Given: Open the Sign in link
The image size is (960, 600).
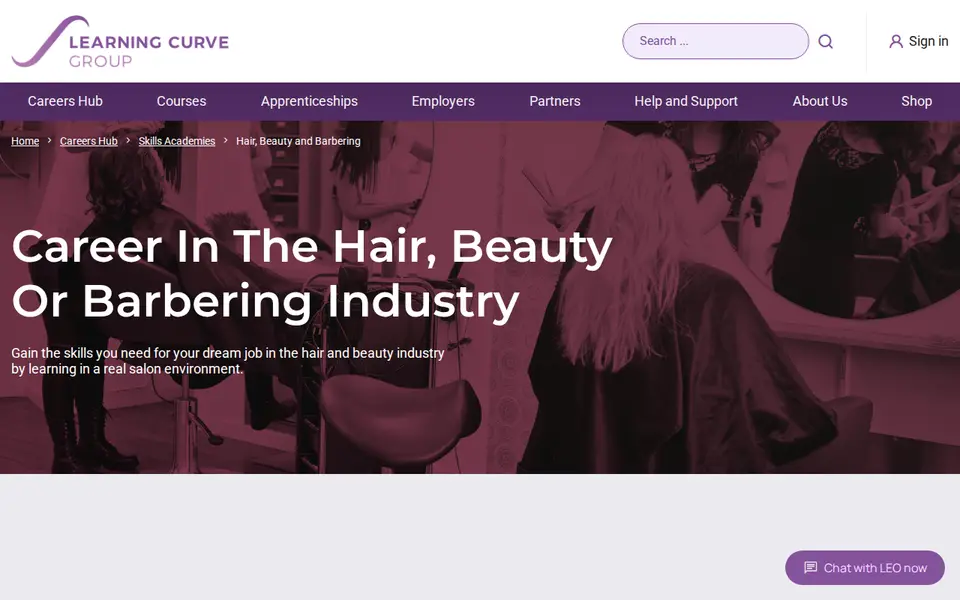Looking at the screenshot, I should [918, 41].
